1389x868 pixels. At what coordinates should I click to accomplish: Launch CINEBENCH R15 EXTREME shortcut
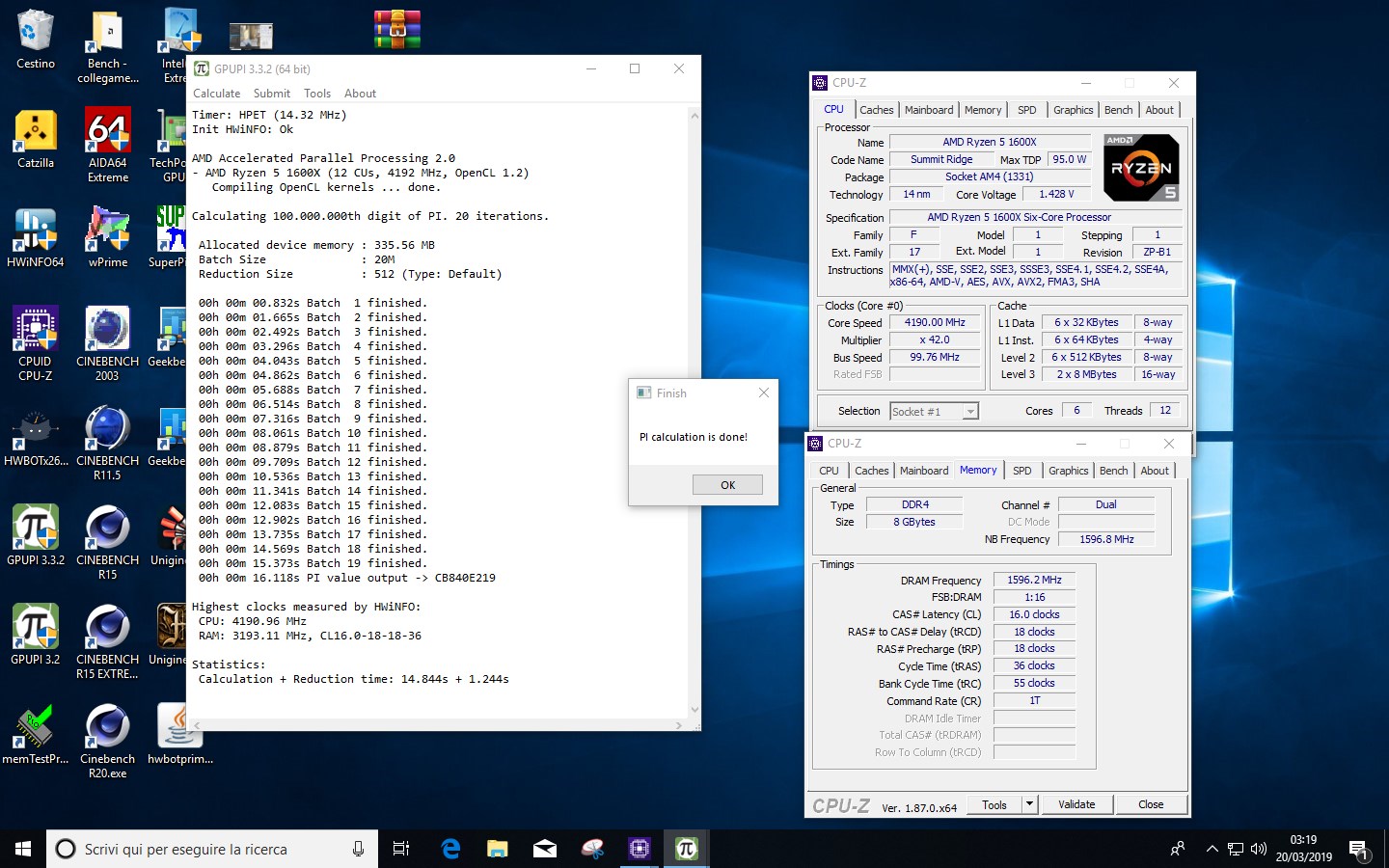(108, 642)
